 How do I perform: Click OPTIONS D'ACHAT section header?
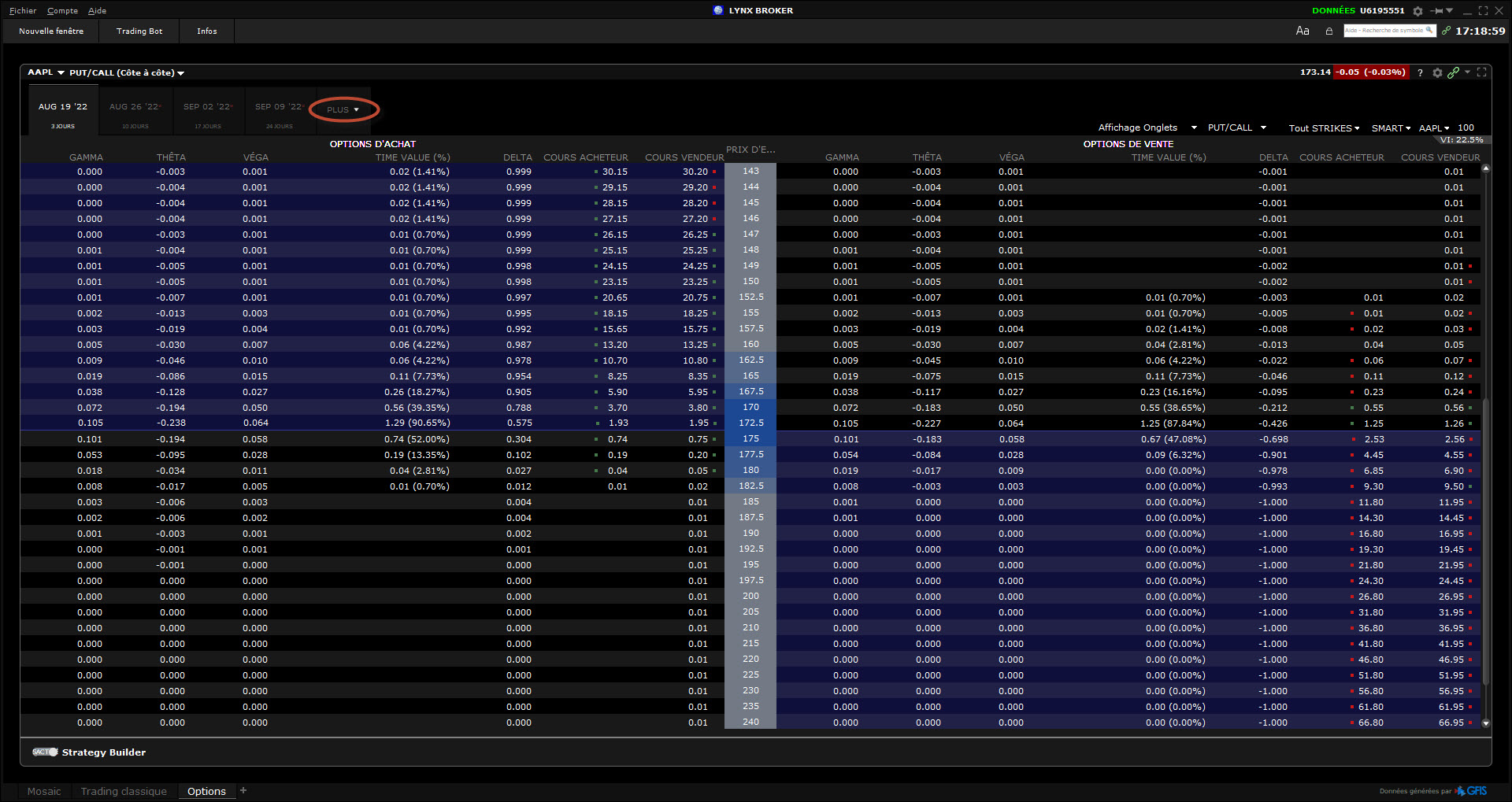372,144
